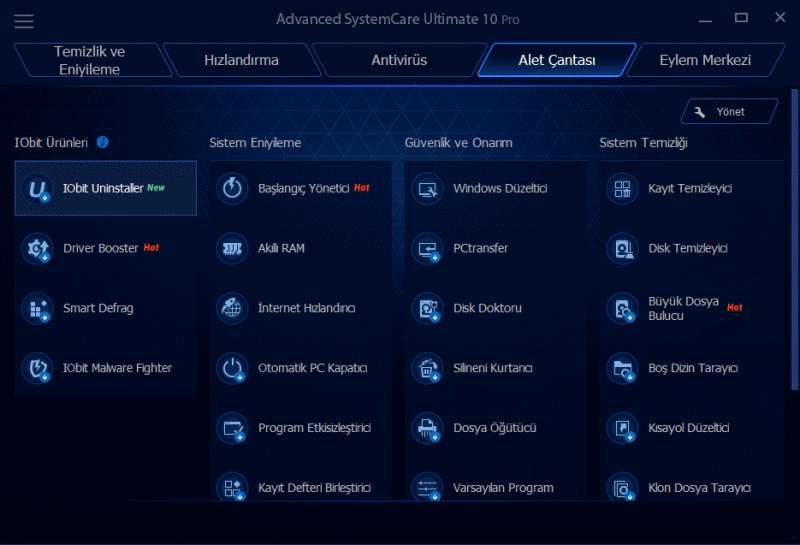Switch to Antivirüs tab
Image resolution: width=800 pixels, height=545 pixels.
399,60
